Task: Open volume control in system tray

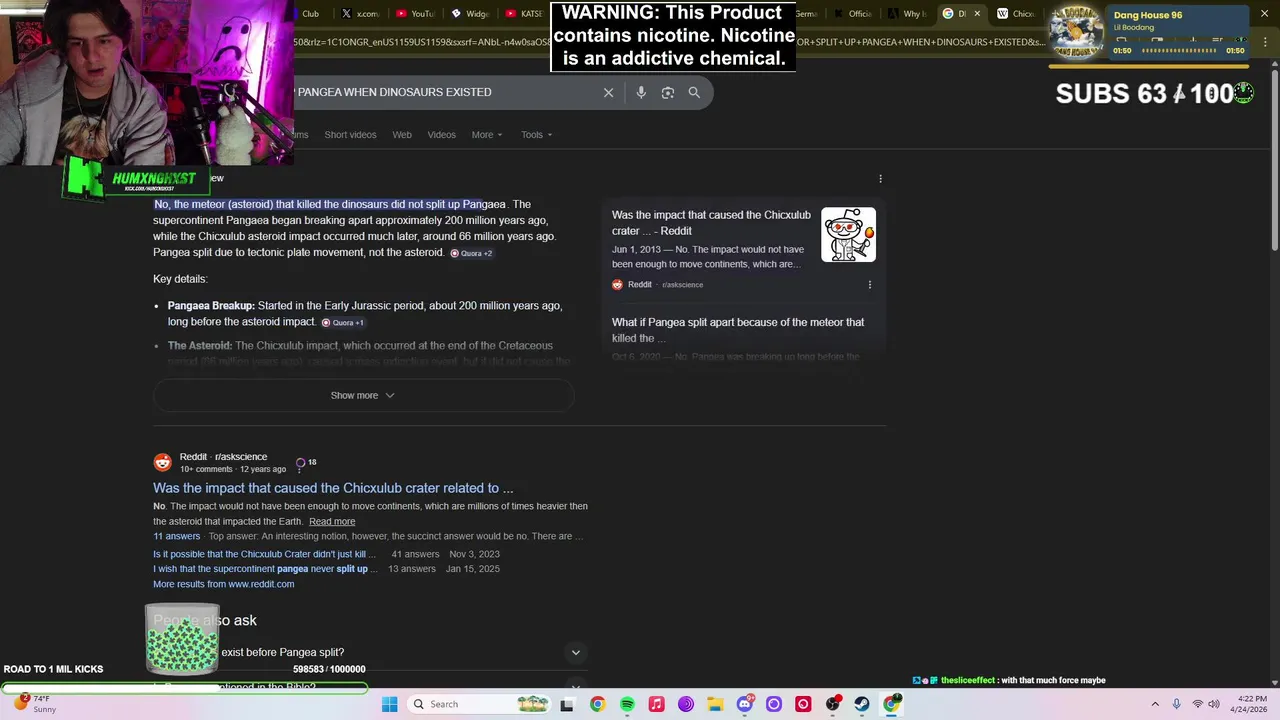Action: pyautogui.click(x=1215, y=704)
